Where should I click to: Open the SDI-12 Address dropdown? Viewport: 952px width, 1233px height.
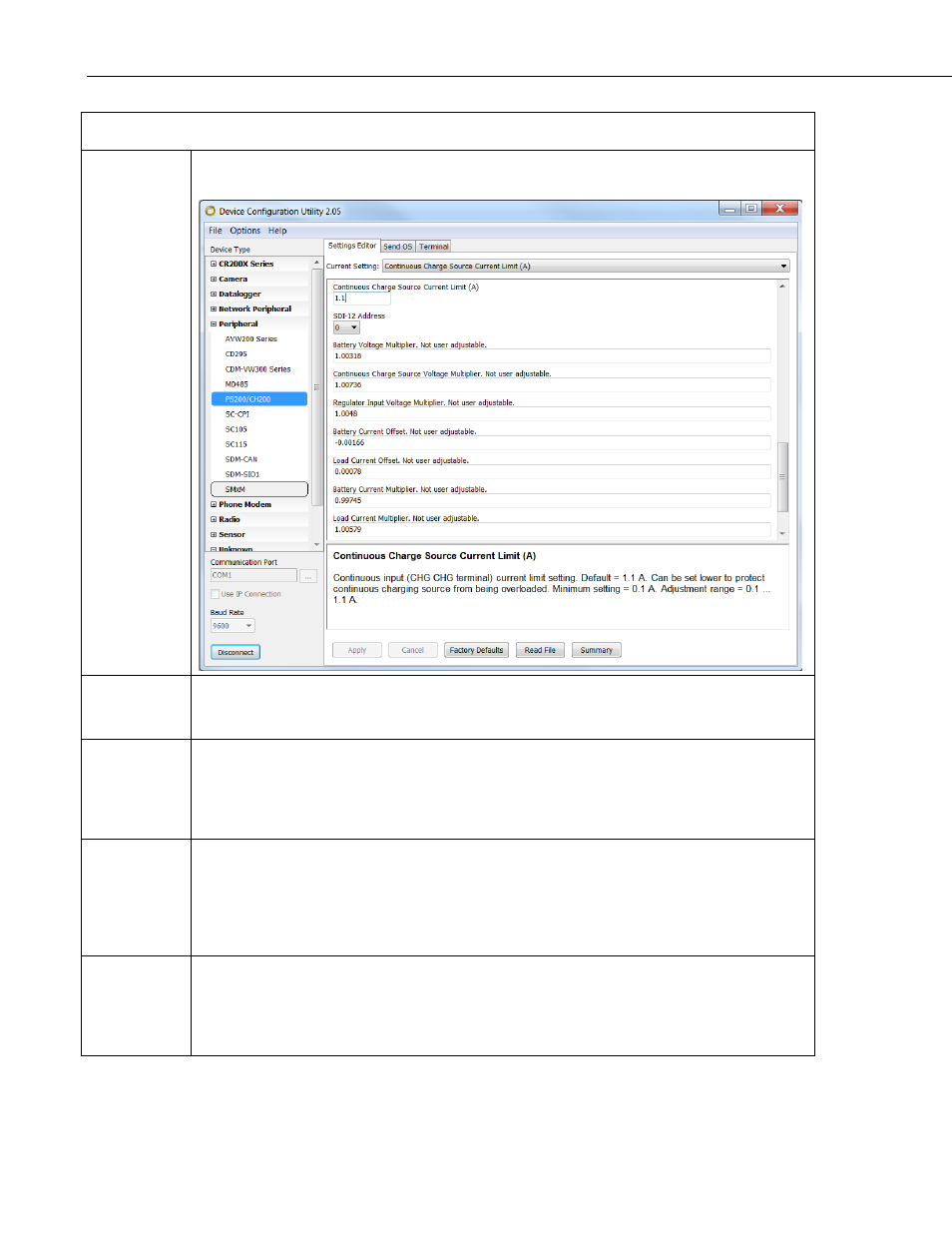(x=346, y=327)
